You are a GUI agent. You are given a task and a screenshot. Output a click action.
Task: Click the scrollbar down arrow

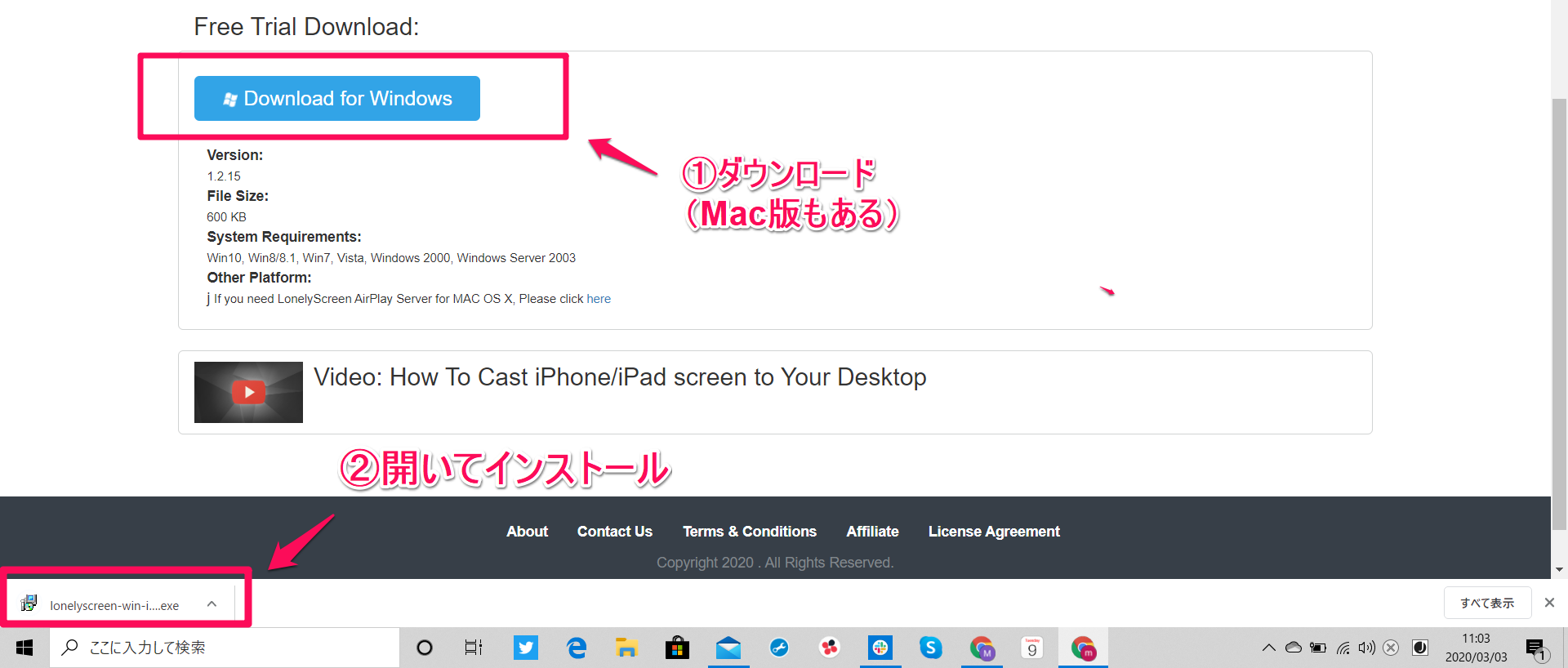click(x=1559, y=570)
